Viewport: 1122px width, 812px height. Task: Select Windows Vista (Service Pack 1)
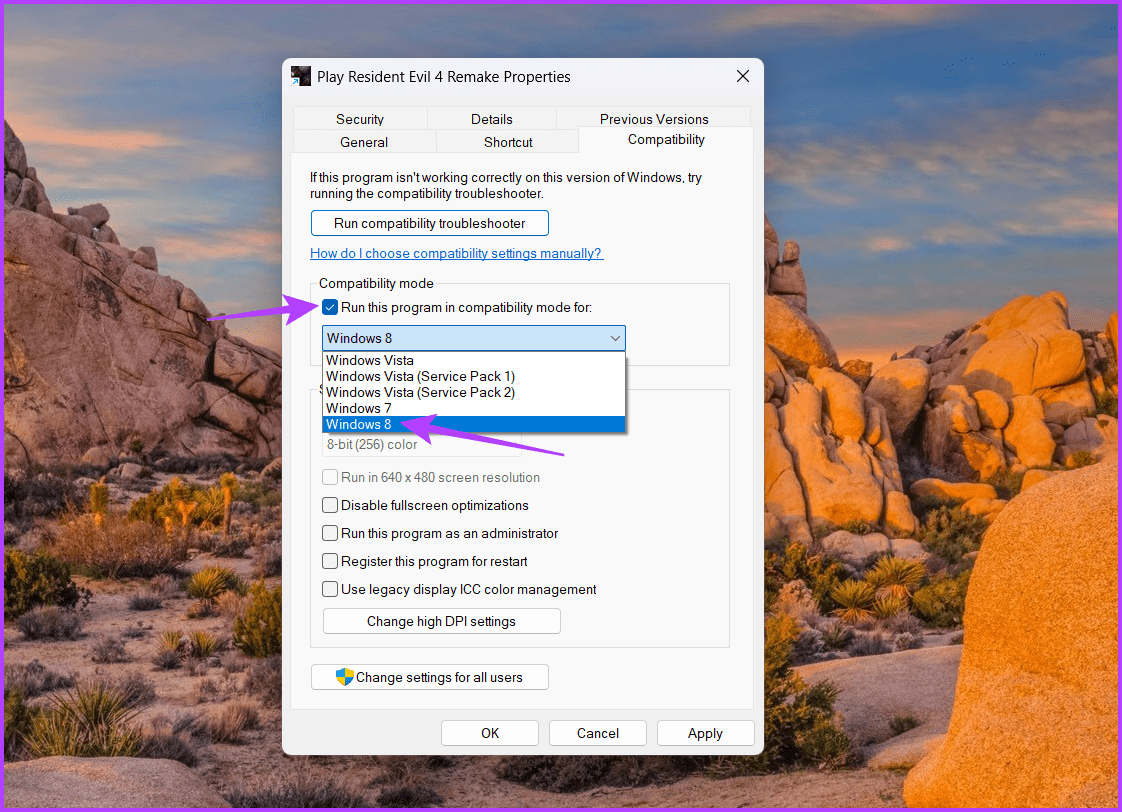point(474,376)
